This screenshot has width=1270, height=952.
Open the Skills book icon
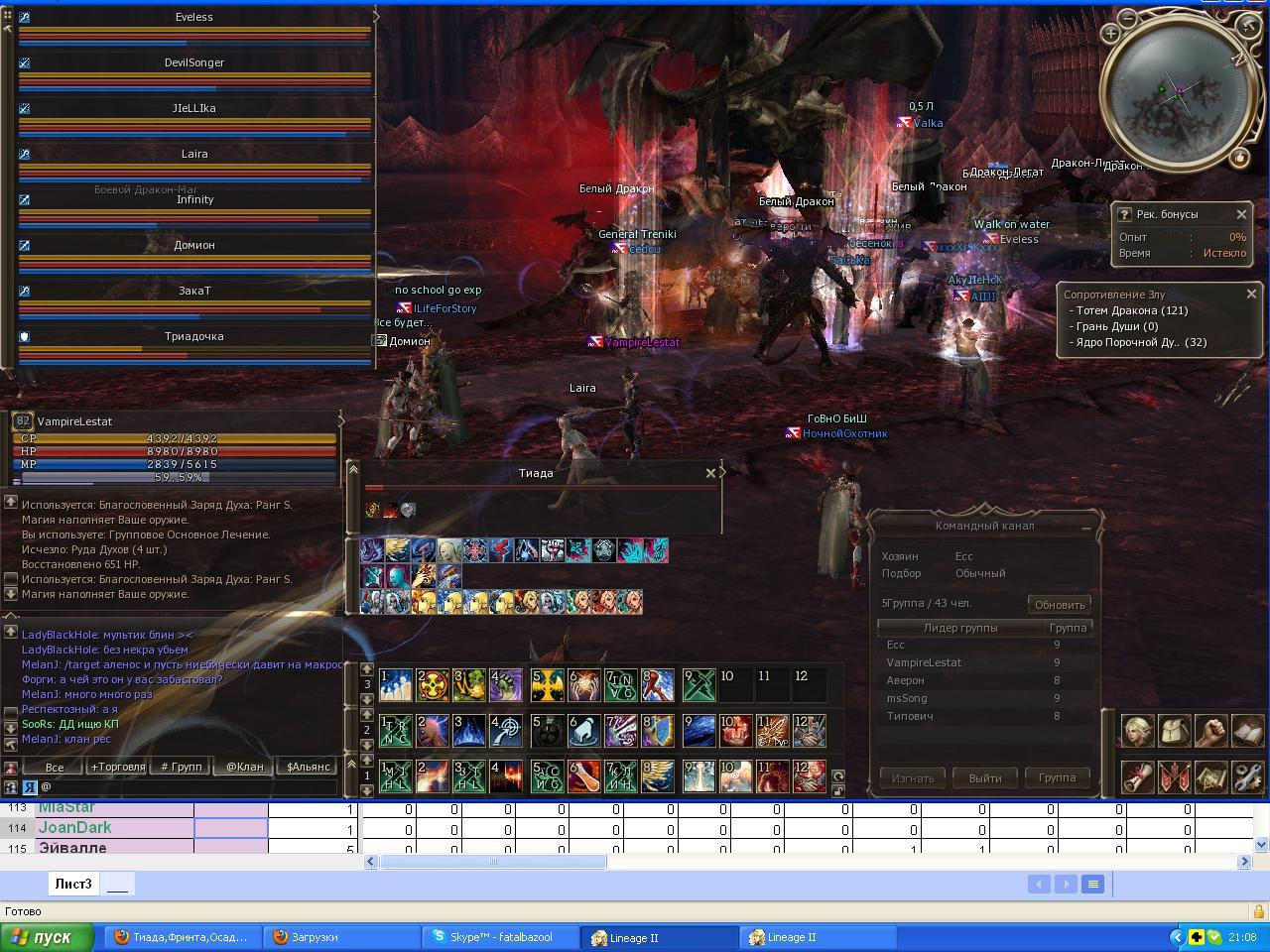pos(1247,731)
